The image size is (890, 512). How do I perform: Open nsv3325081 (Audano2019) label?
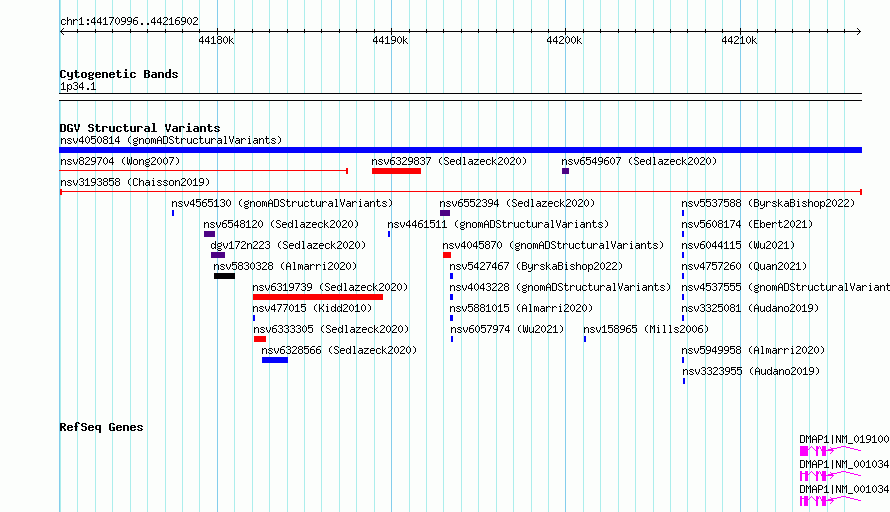tap(750, 308)
